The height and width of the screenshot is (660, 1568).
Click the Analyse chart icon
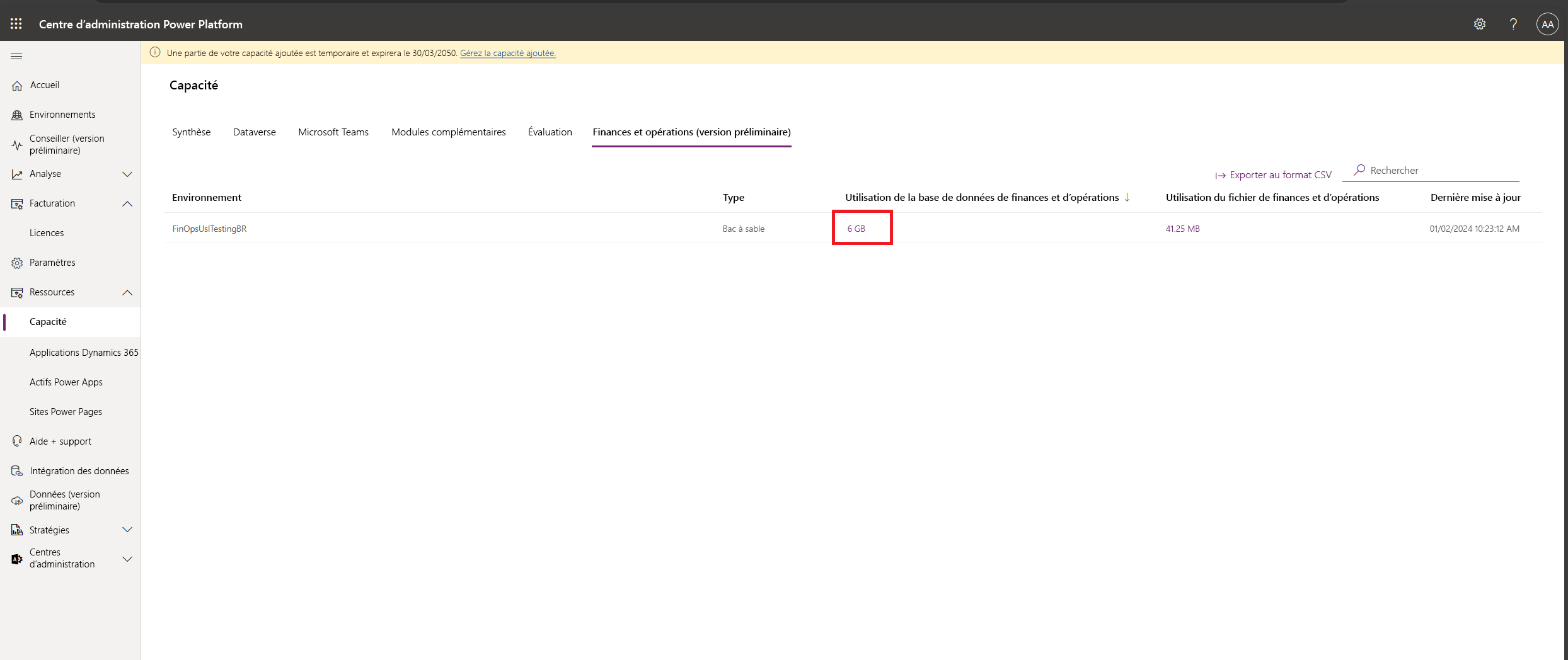[17, 174]
